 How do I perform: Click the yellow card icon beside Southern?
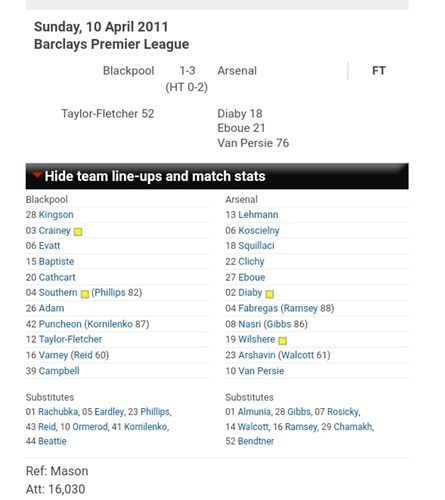point(85,294)
